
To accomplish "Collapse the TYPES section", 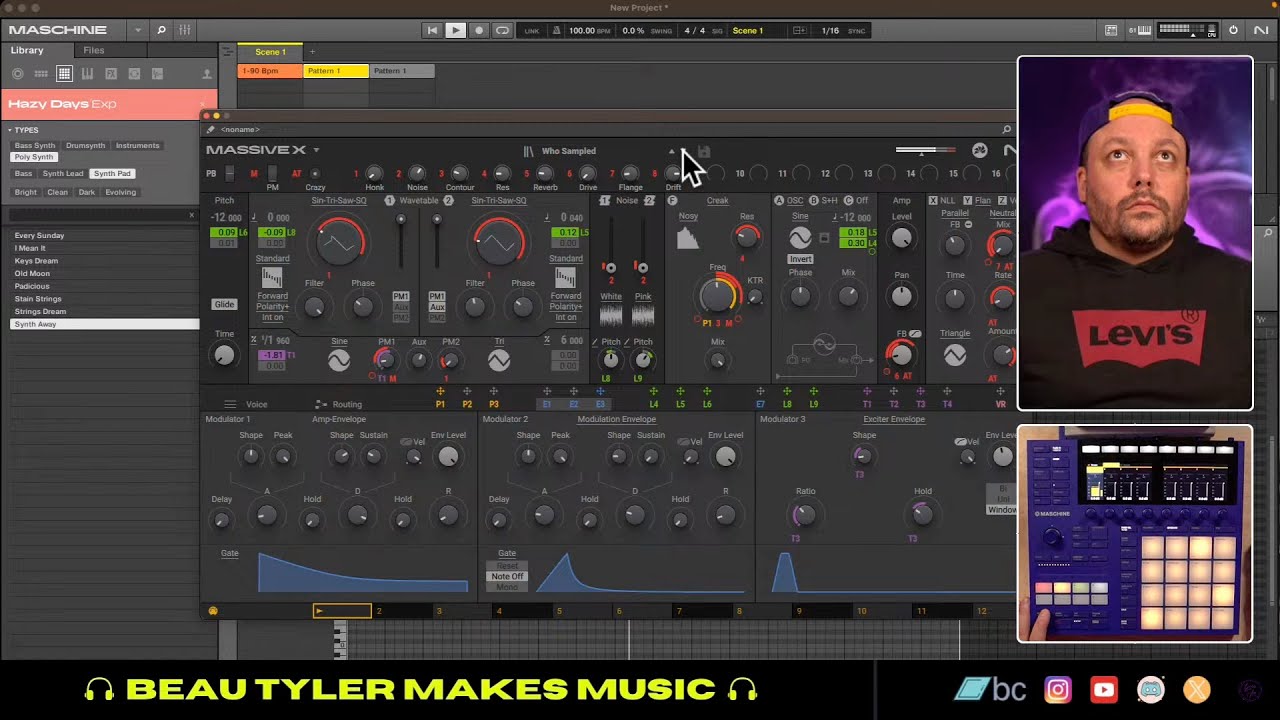I will 9,130.
